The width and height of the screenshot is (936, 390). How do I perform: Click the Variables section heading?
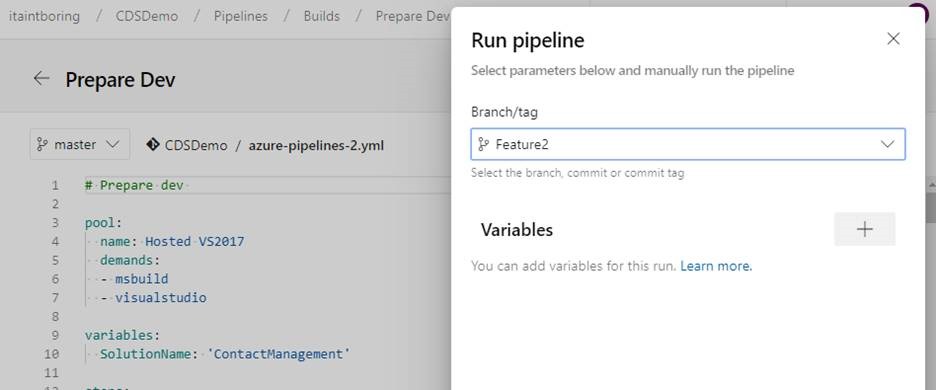click(516, 230)
